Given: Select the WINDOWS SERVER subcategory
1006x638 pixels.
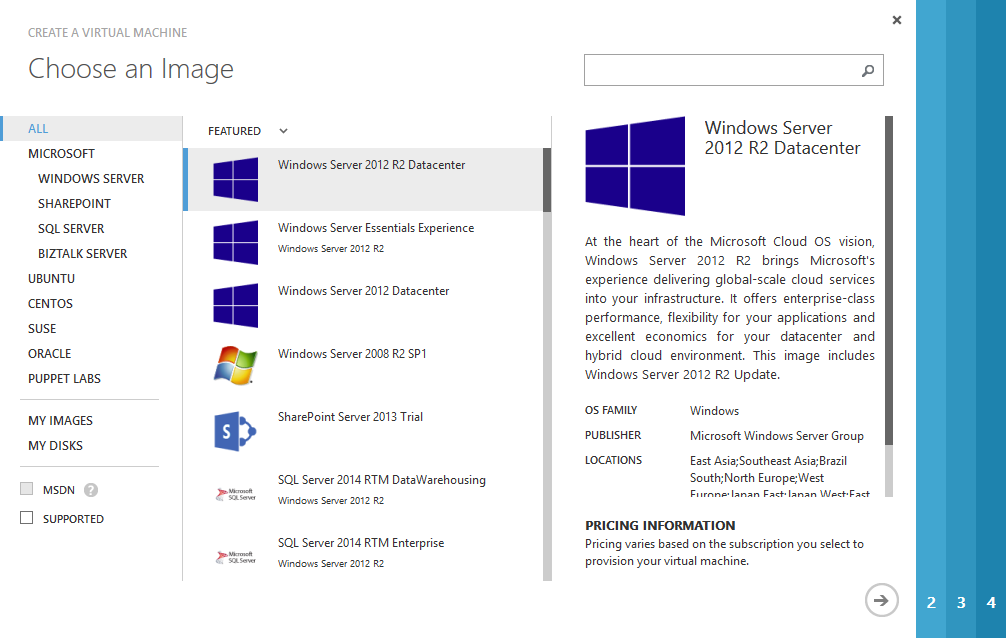Looking at the screenshot, I should 91,179.
